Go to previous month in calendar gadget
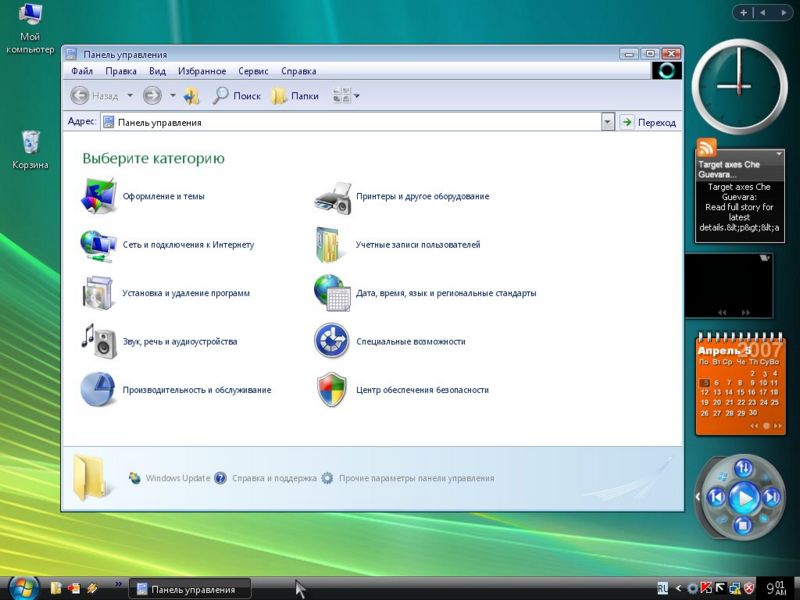 click(754, 426)
